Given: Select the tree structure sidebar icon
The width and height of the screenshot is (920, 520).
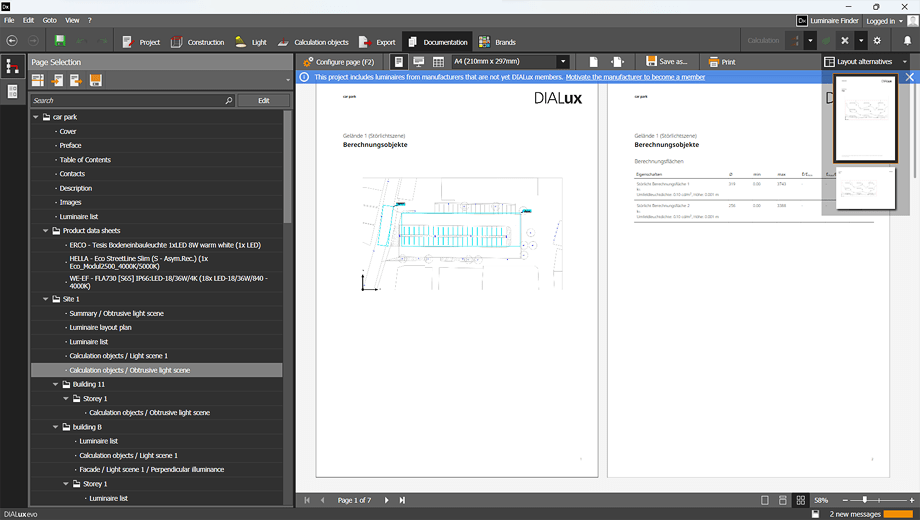Looking at the screenshot, I should pyautogui.click(x=13, y=67).
